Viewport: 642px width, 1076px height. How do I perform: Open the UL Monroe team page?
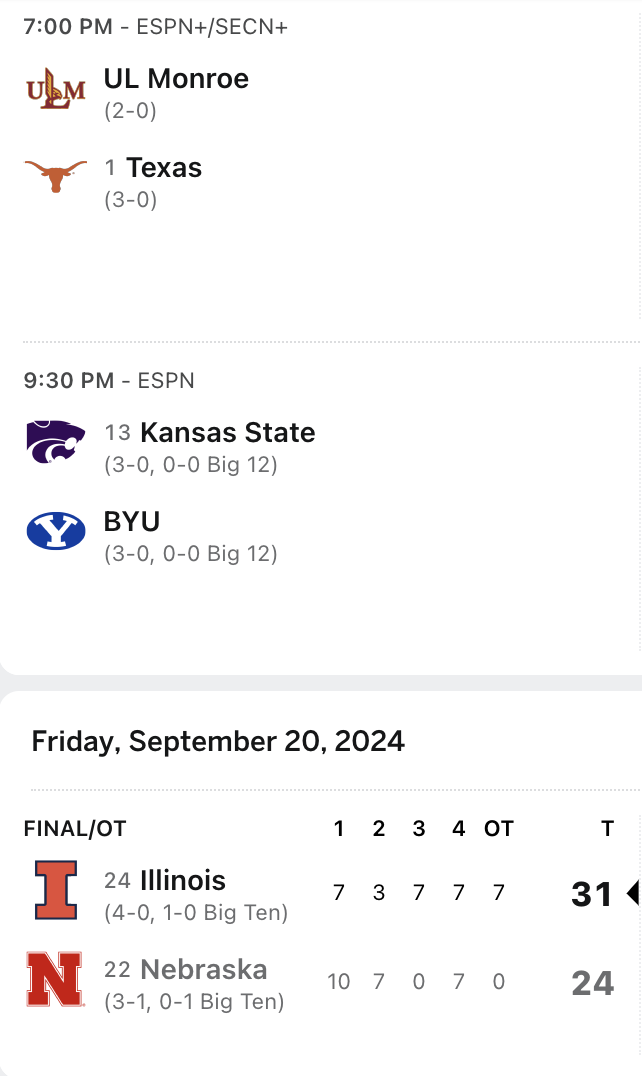[x=176, y=79]
